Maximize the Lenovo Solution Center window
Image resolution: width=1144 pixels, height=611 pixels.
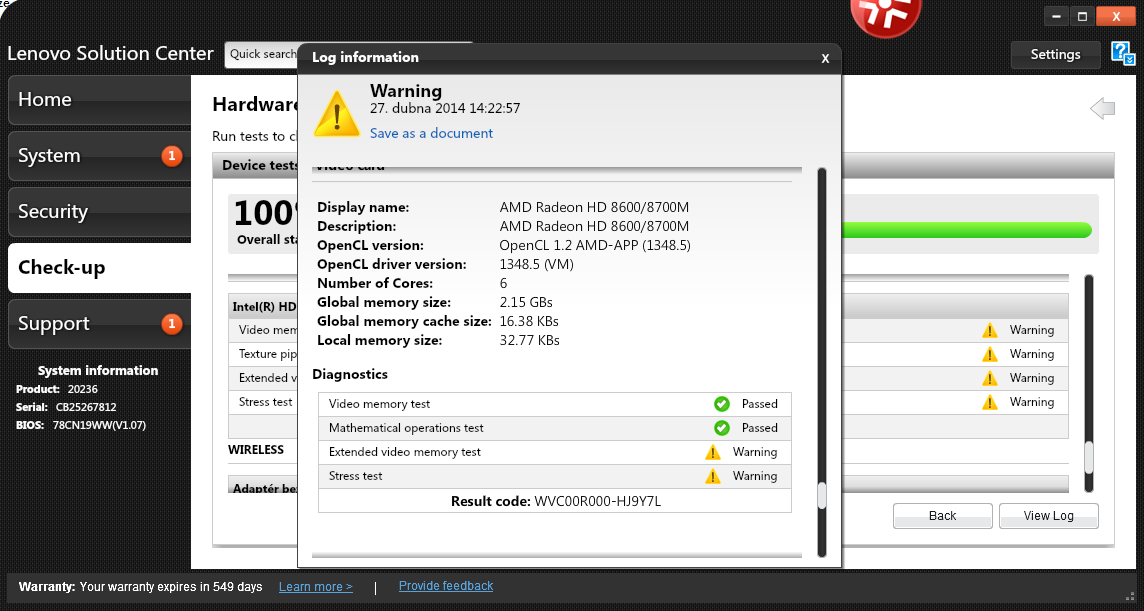coord(1082,16)
